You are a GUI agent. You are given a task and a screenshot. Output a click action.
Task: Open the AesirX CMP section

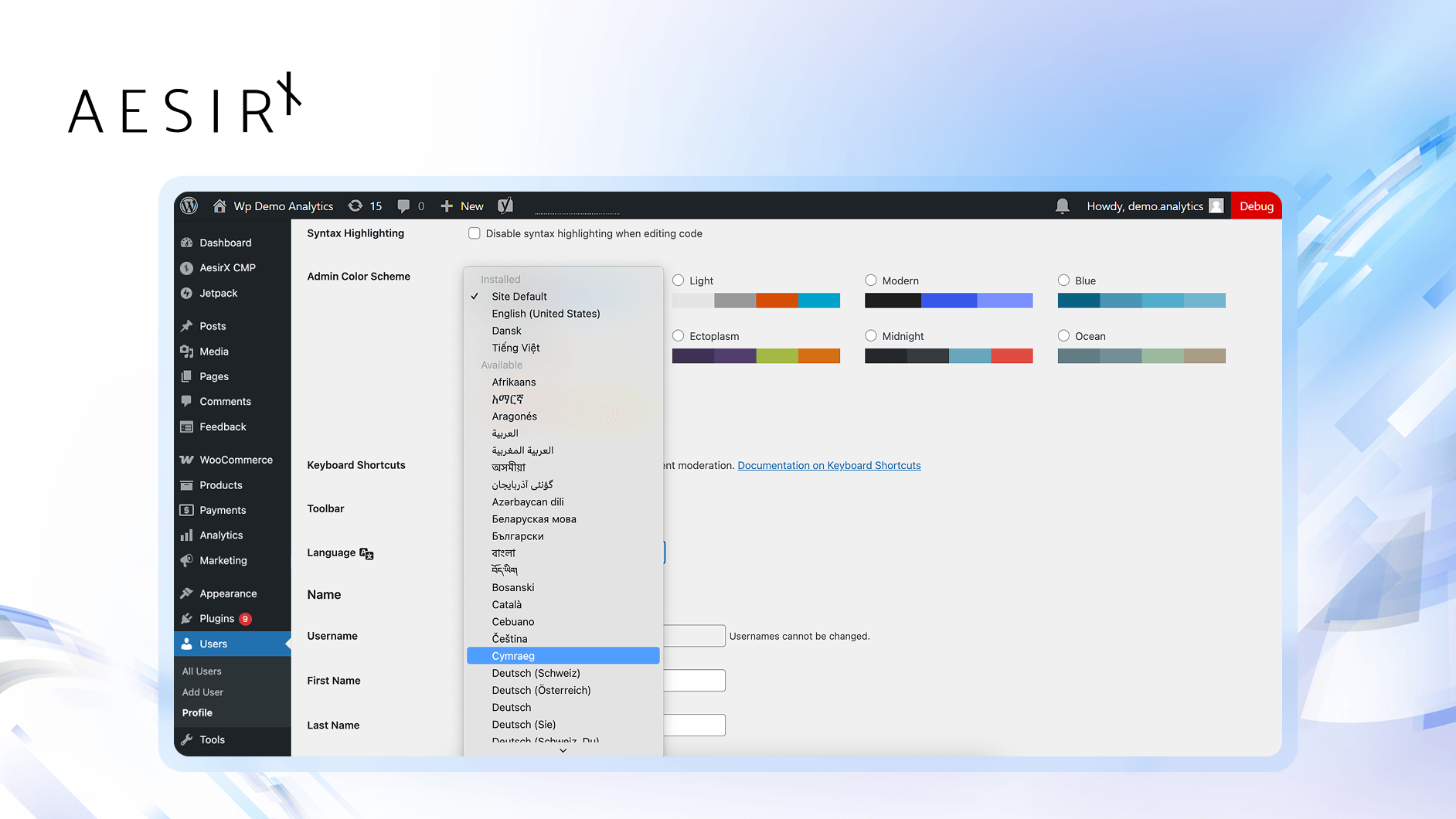tap(226, 267)
